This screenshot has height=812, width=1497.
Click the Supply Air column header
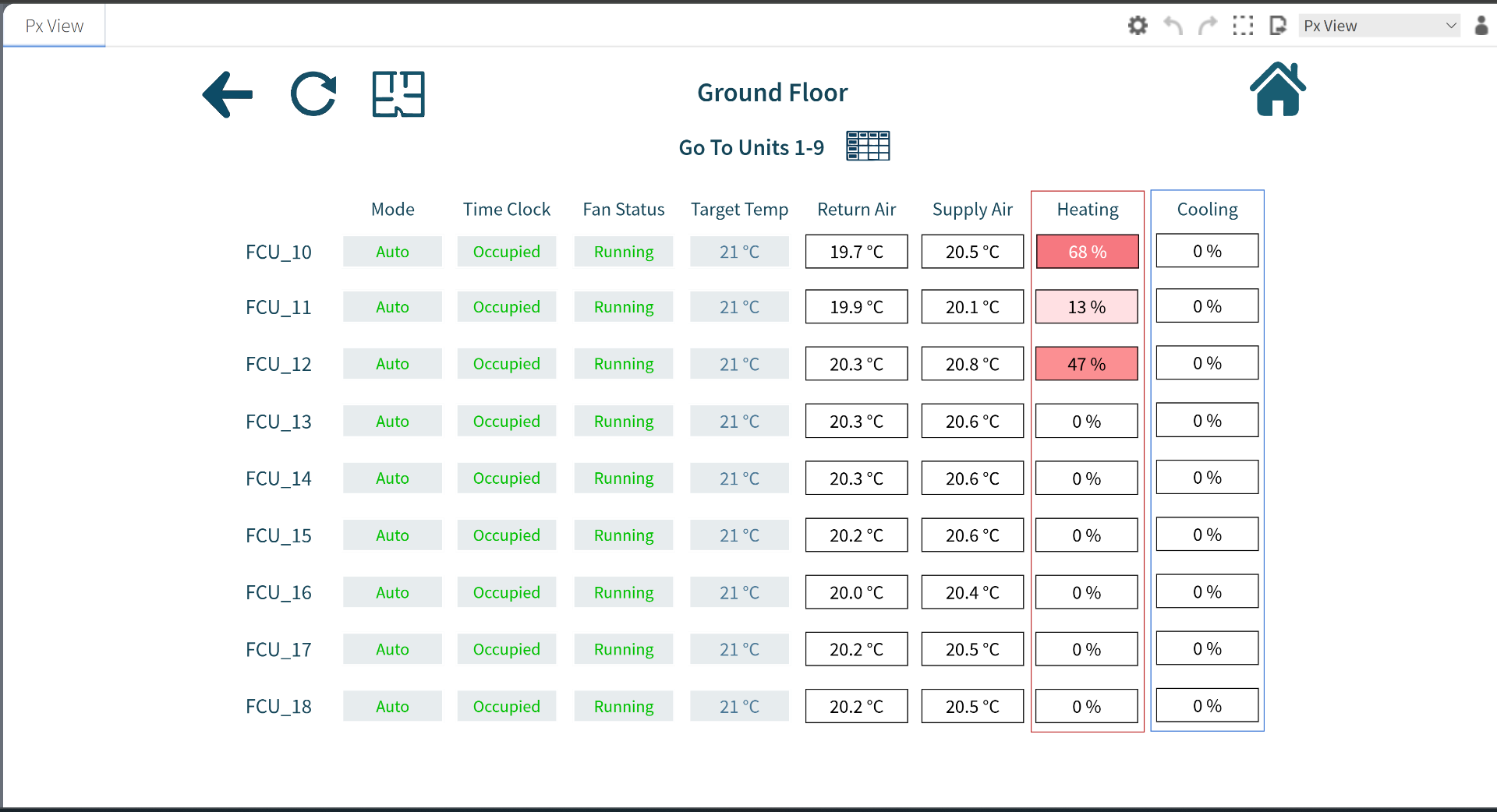pos(972,210)
